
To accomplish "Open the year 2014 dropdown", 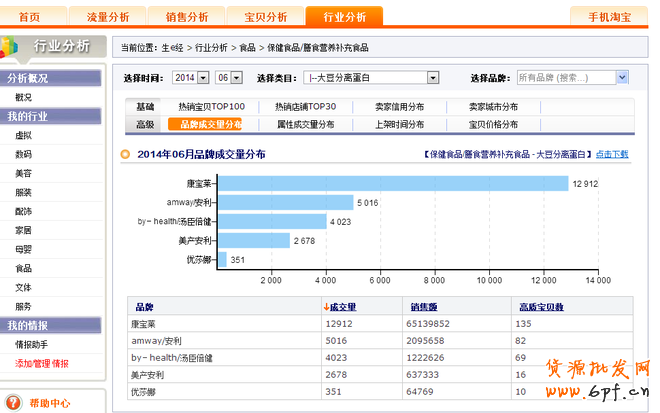I will [203, 77].
